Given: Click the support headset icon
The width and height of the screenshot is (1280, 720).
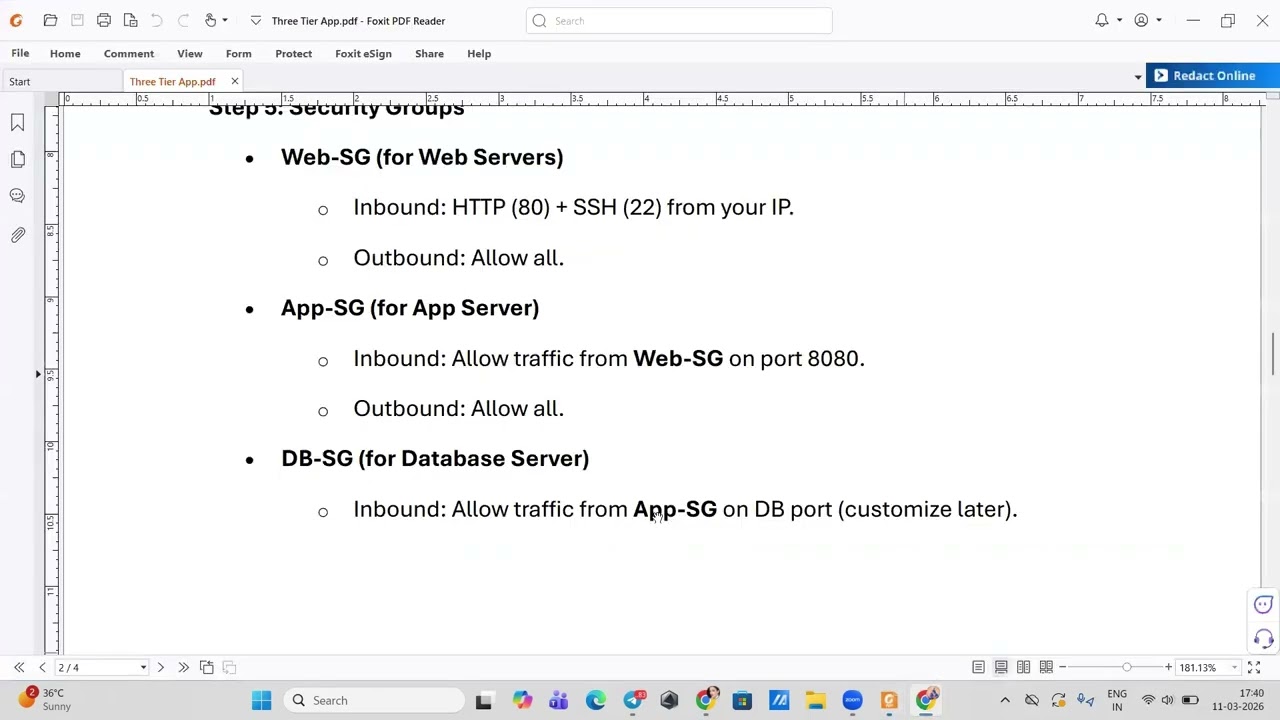Looking at the screenshot, I should (1263, 639).
